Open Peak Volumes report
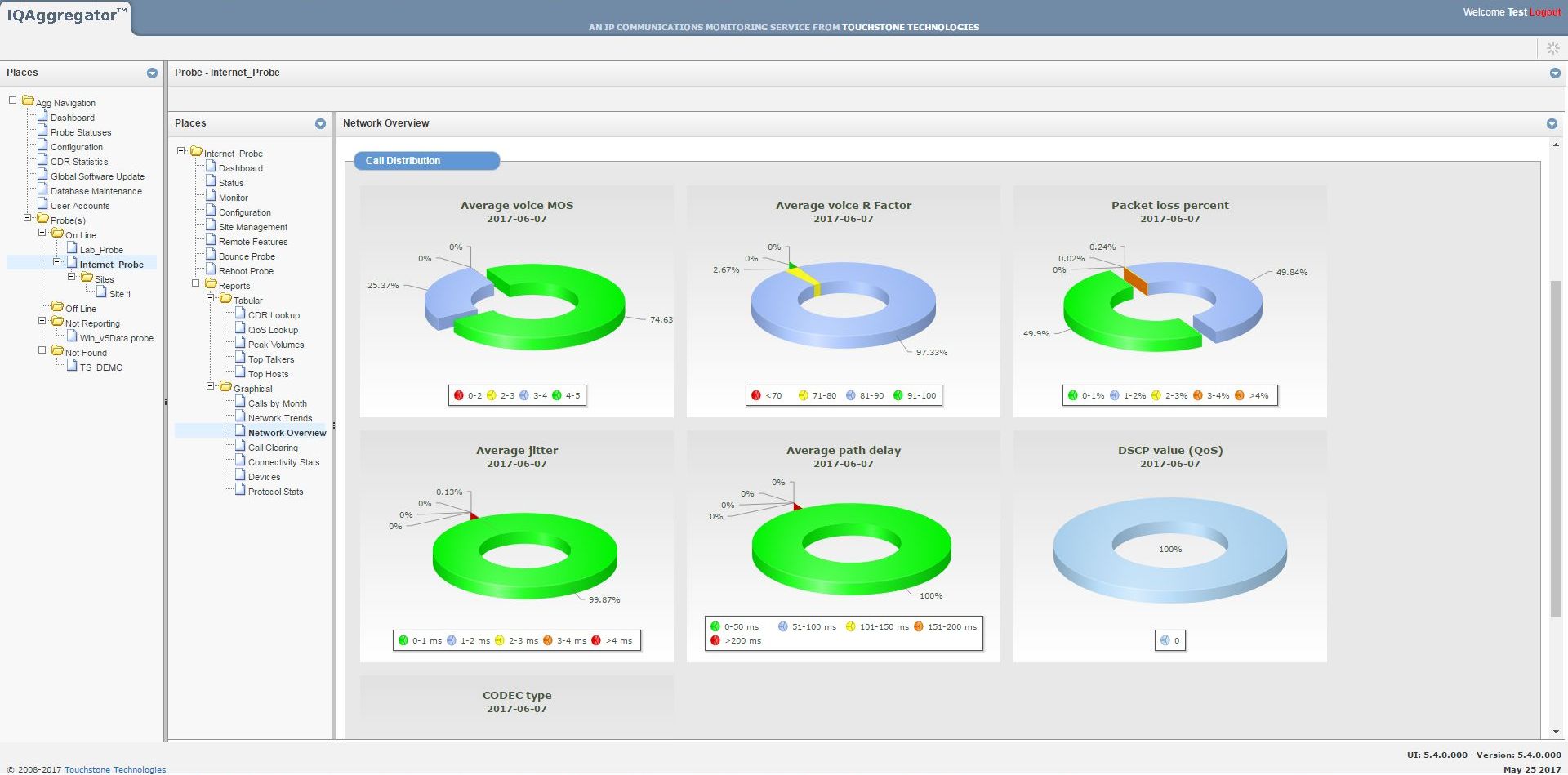 click(276, 345)
